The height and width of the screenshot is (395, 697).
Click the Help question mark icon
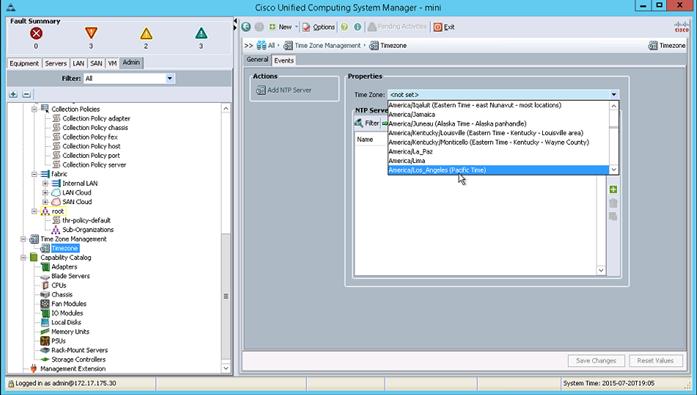pos(344,27)
